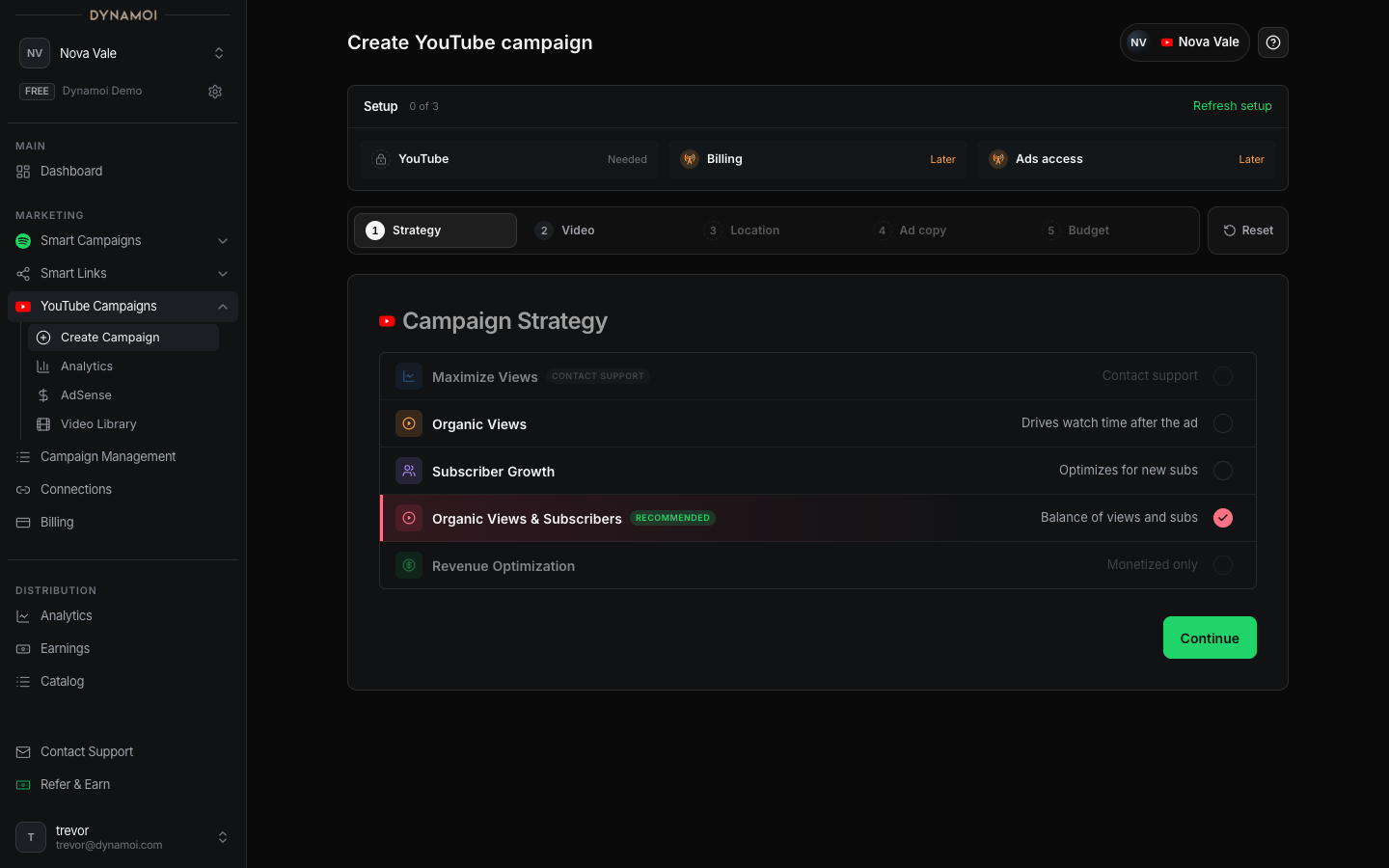Go to the Strategy step tab
Viewport: 1389px width, 868px height.
click(x=435, y=231)
